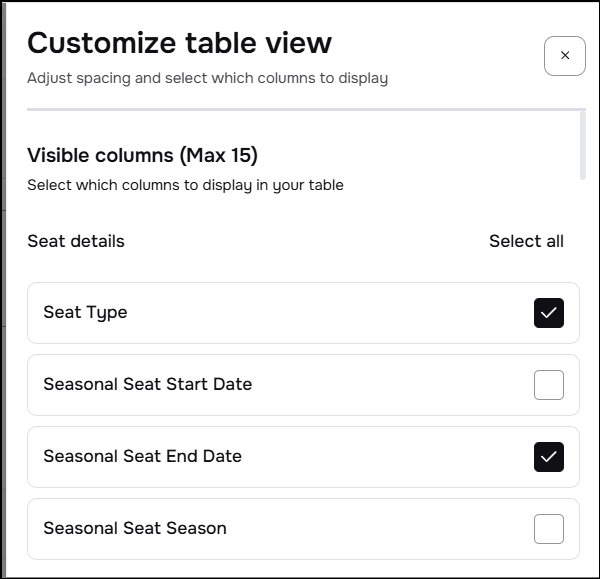Click the Seat details section heading
600x579 pixels.
point(76,241)
